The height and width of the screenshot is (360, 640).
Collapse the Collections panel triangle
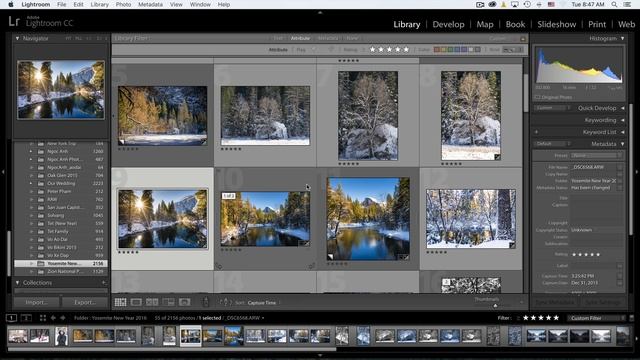click(17, 282)
